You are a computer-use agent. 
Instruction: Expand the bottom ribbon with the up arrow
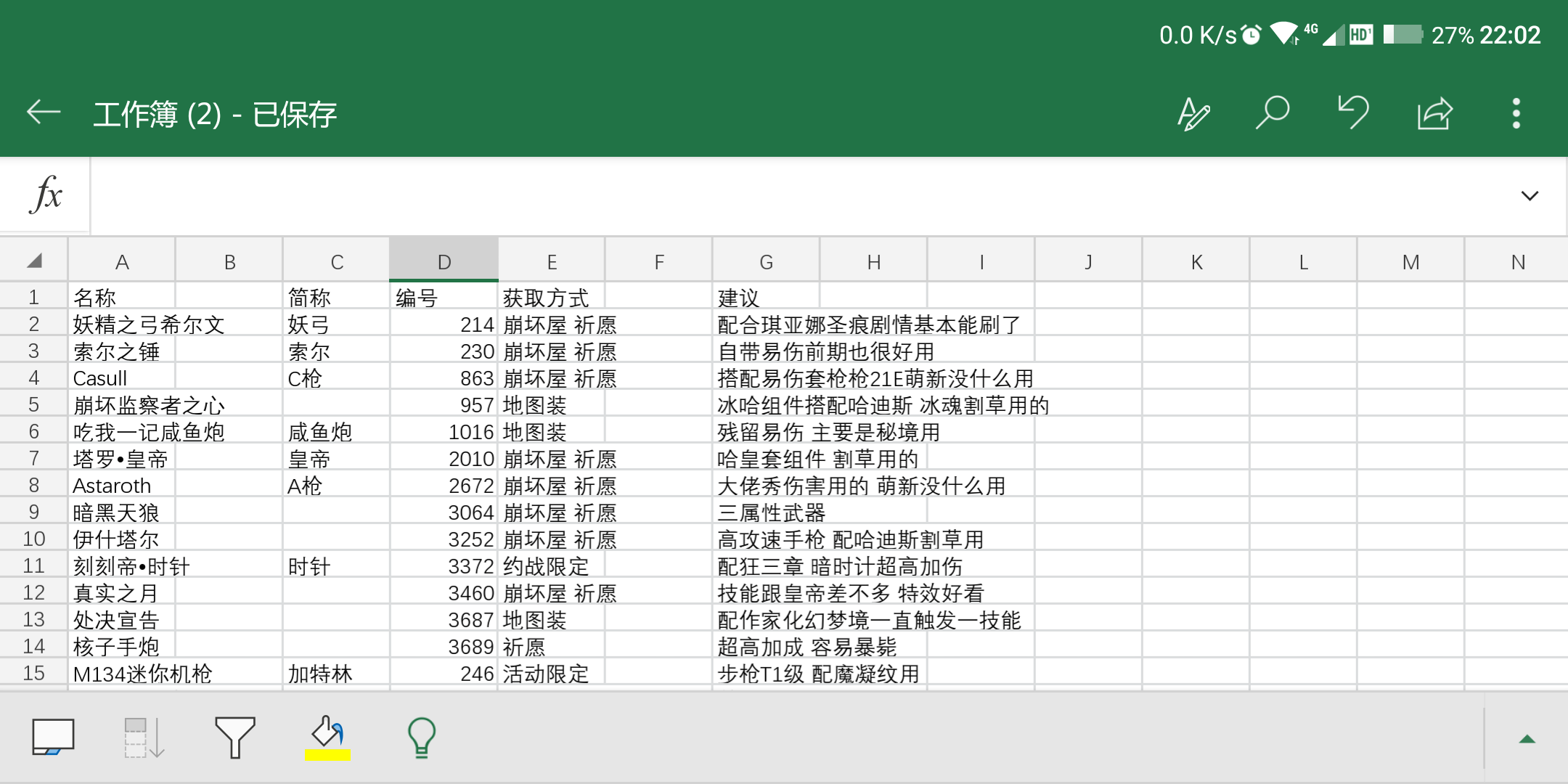coord(1527,739)
